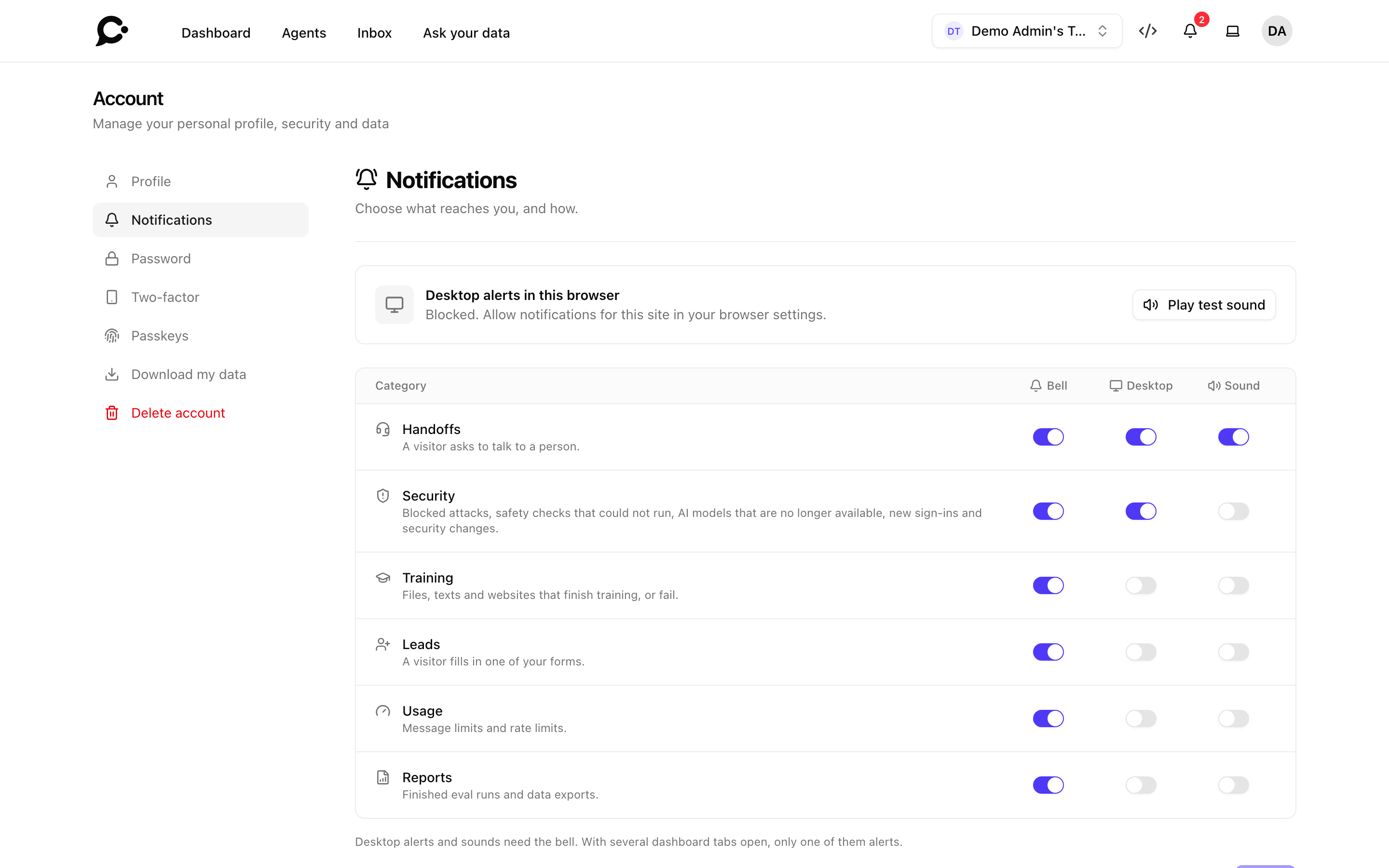Enable Training desktop toggle

pos(1141,585)
